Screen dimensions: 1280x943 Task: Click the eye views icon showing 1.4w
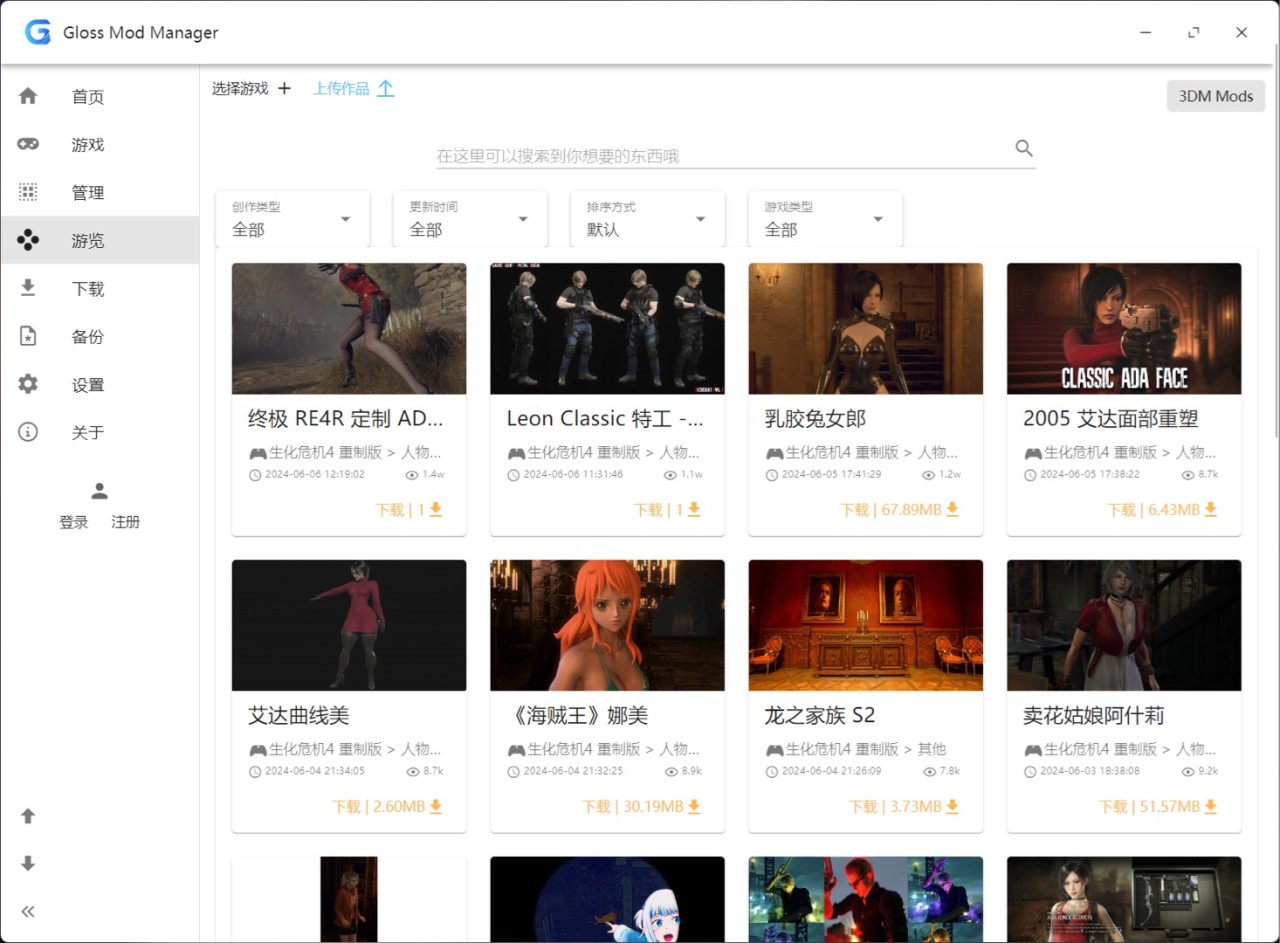pos(412,475)
